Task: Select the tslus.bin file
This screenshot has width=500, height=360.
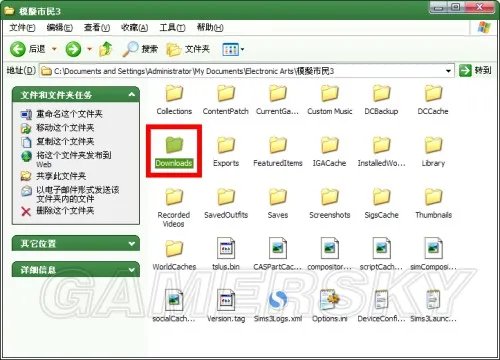Action: pyautogui.click(x=226, y=254)
